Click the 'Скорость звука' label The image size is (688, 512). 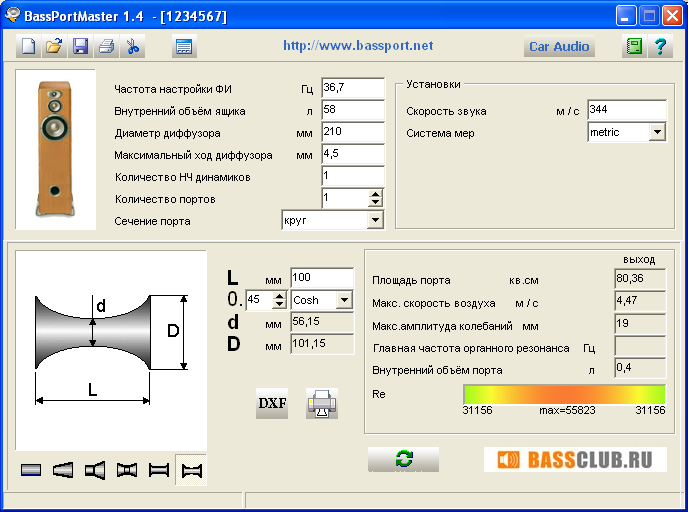point(446,111)
